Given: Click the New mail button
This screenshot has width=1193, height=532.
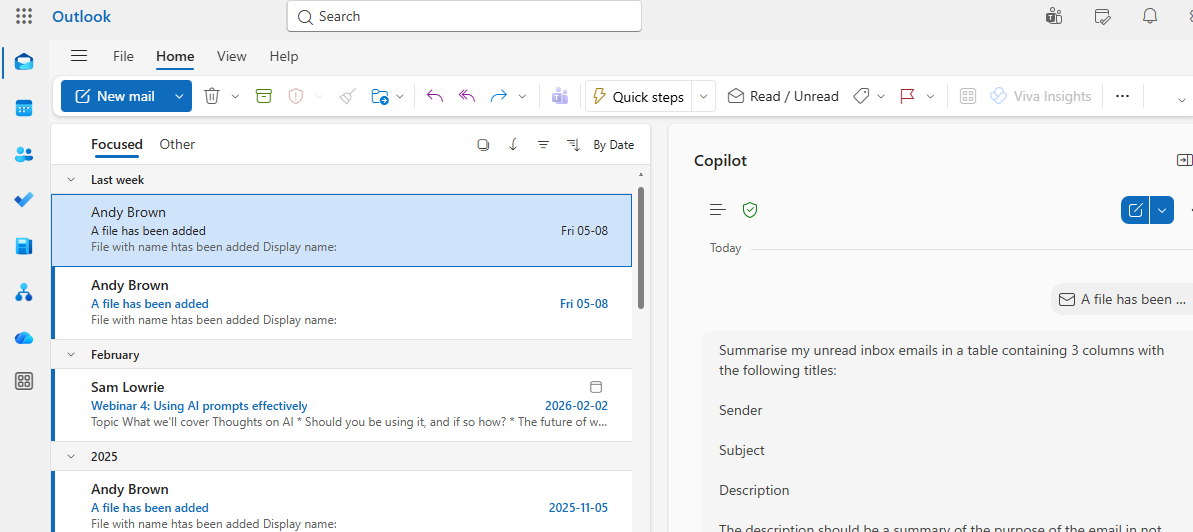Looking at the screenshot, I should point(115,96).
